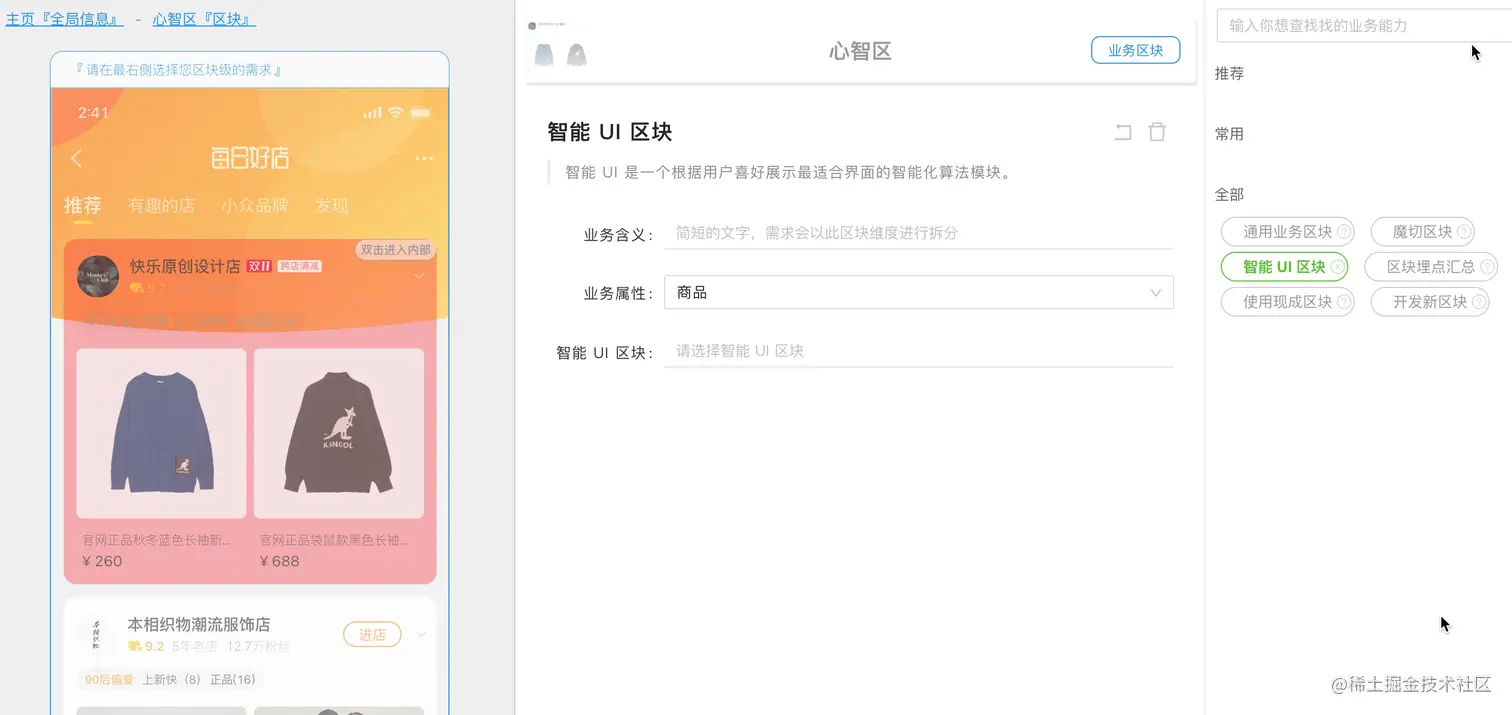Screen dimensions: 1512x715
Task: Switch to the 发现 tab
Action: coord(331,205)
